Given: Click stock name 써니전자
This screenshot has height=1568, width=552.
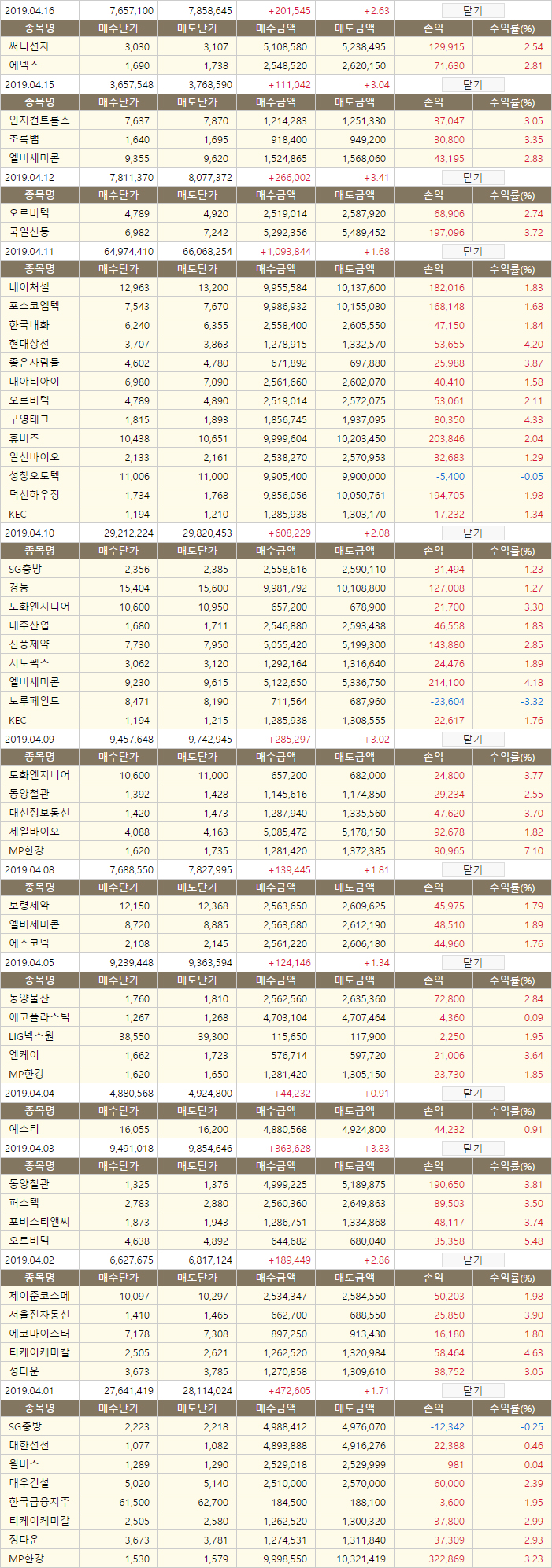Looking at the screenshot, I should (29, 47).
